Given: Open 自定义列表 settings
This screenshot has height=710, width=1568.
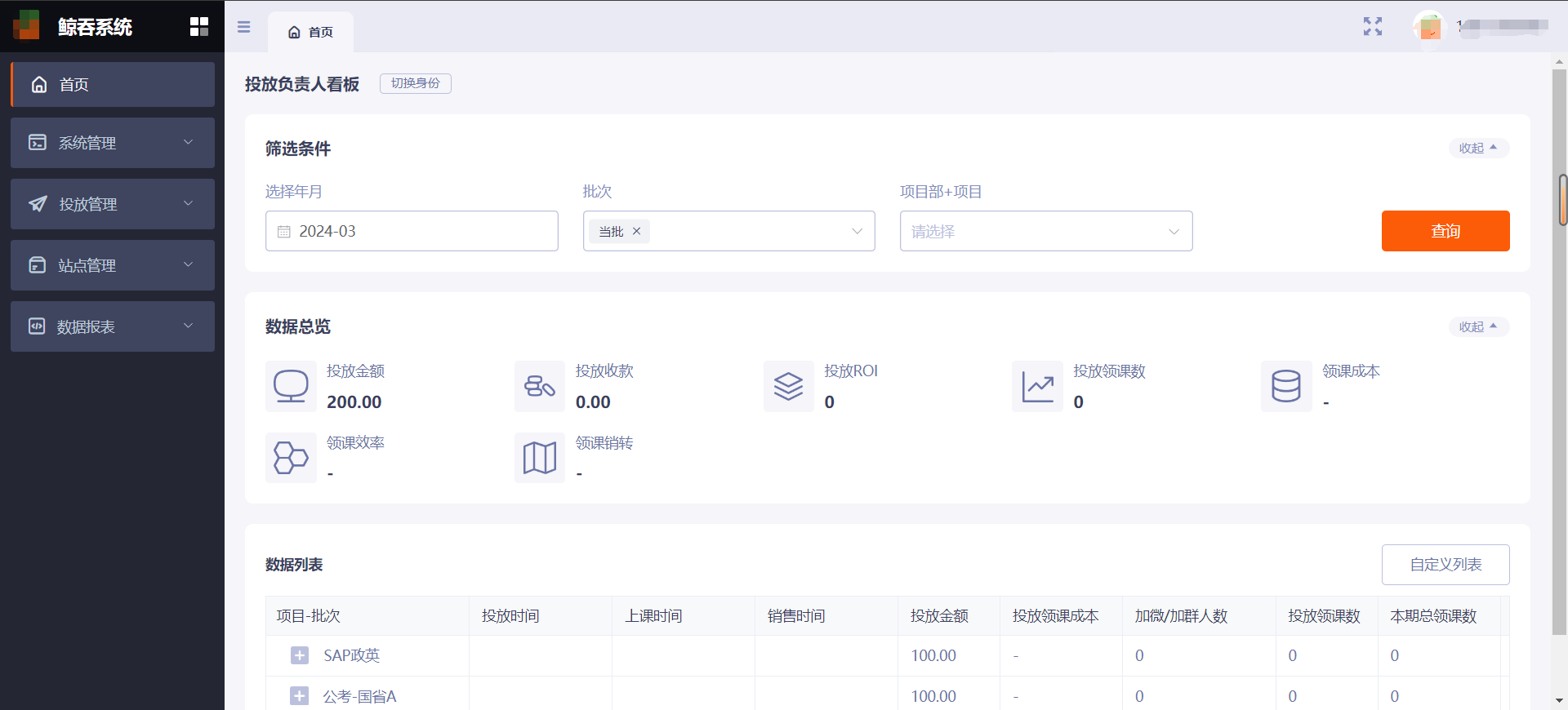Looking at the screenshot, I should pyautogui.click(x=1445, y=565).
